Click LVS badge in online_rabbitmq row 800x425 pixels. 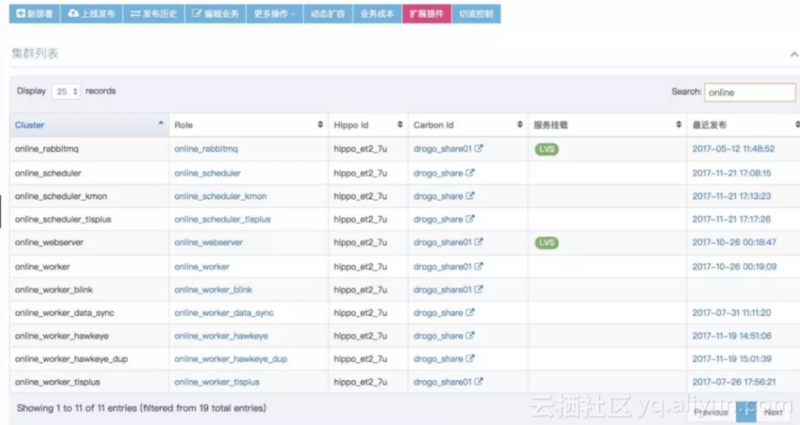546,149
